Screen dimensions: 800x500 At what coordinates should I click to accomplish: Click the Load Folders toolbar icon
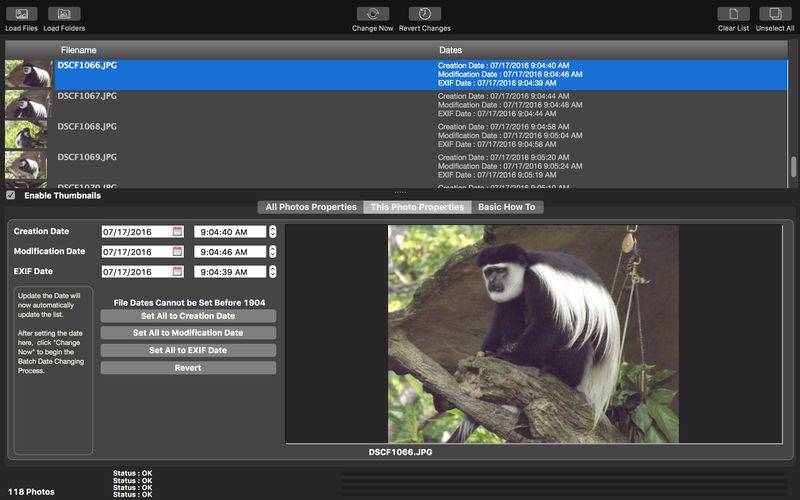pyautogui.click(x=64, y=14)
